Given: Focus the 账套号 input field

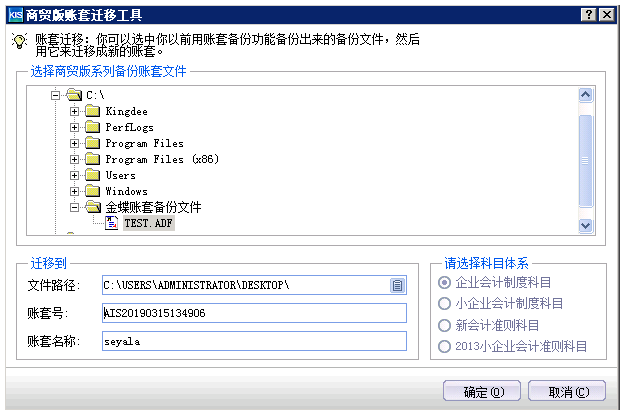Looking at the screenshot, I should pos(254,313).
